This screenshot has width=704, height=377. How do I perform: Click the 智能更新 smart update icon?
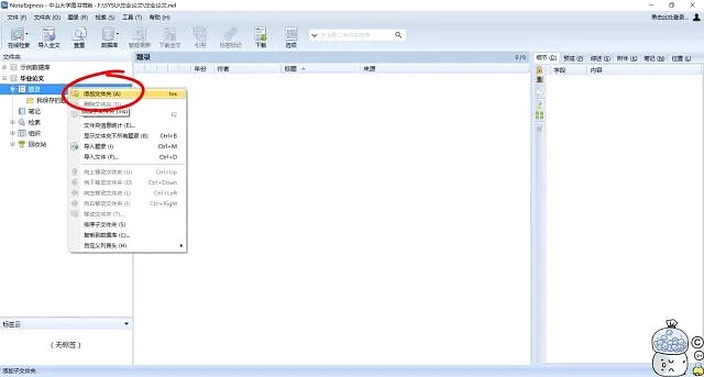click(140, 38)
